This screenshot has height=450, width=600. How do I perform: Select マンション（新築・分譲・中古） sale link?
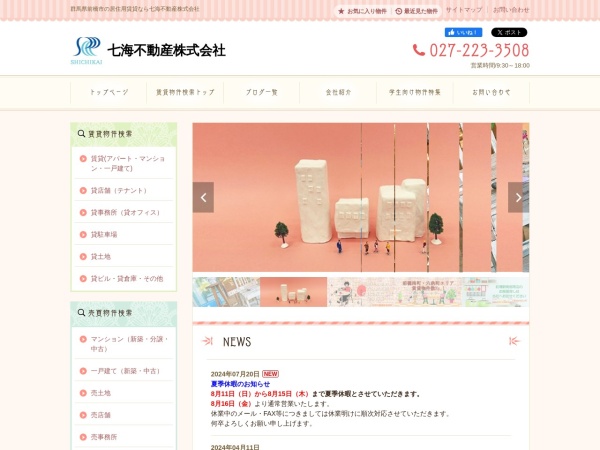click(x=124, y=344)
